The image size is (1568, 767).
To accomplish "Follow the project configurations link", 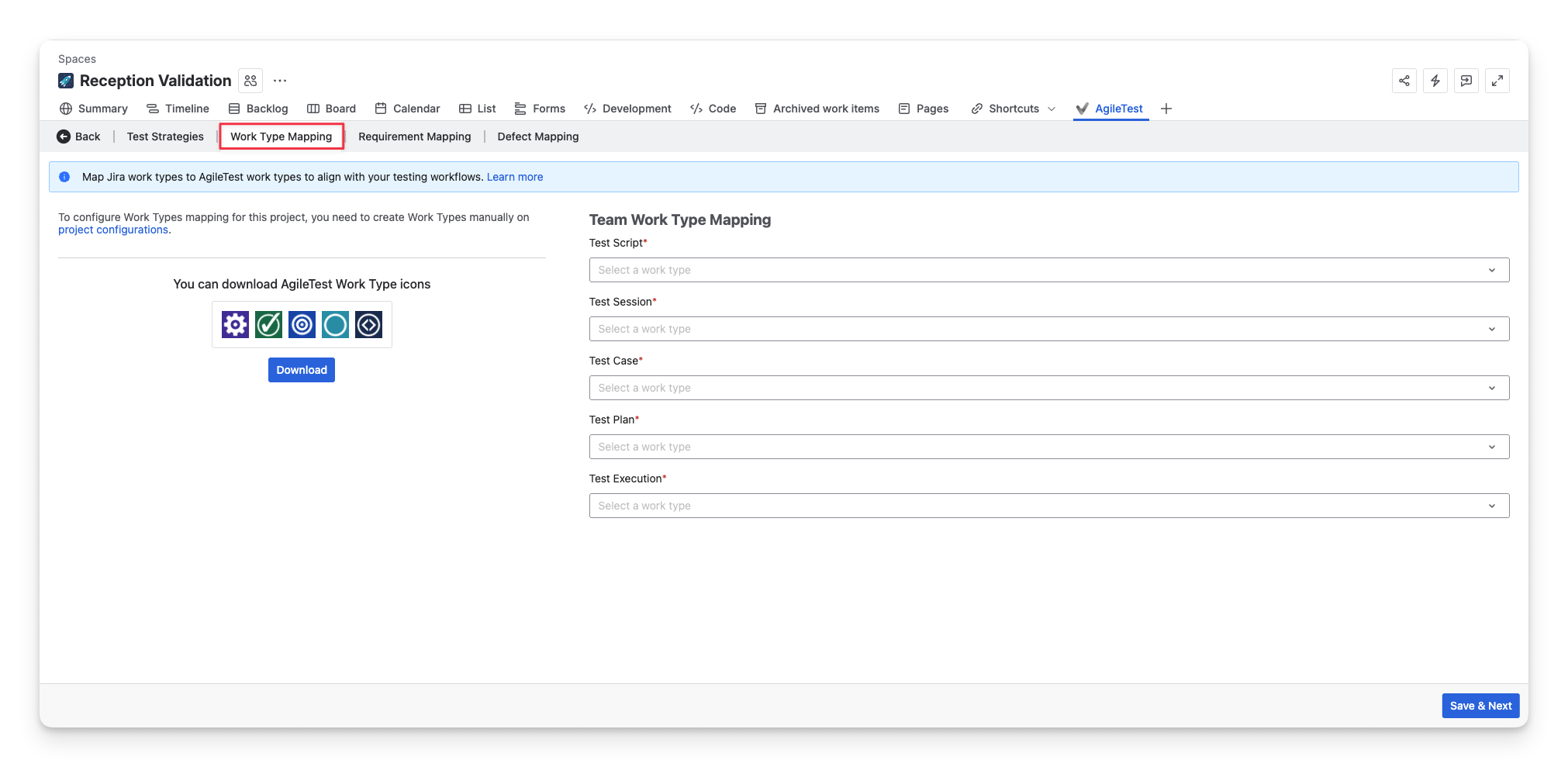I will 113,230.
